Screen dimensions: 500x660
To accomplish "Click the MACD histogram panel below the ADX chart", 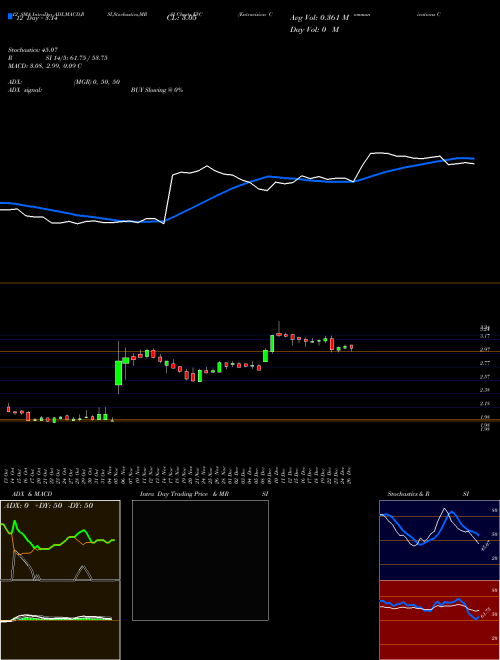I will point(60,620).
